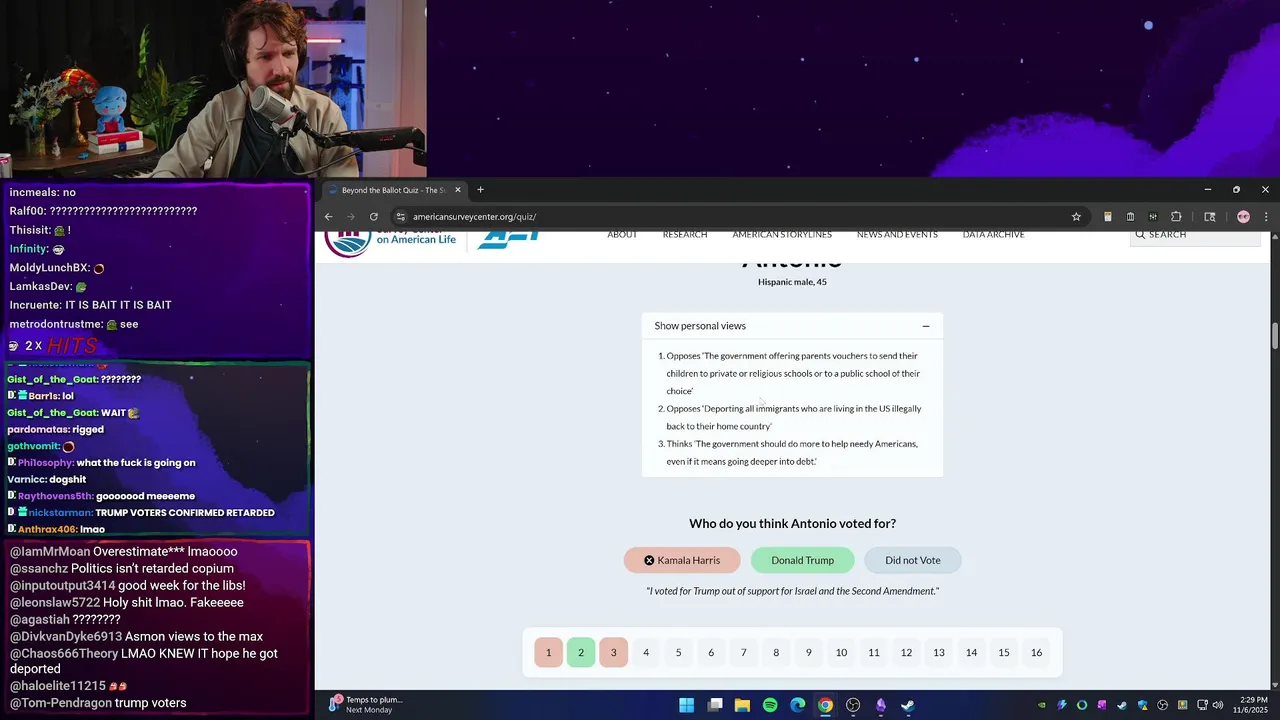Screen dimensions: 1280x720
Task: Jump to quiz question 14
Action: [x=971, y=652]
